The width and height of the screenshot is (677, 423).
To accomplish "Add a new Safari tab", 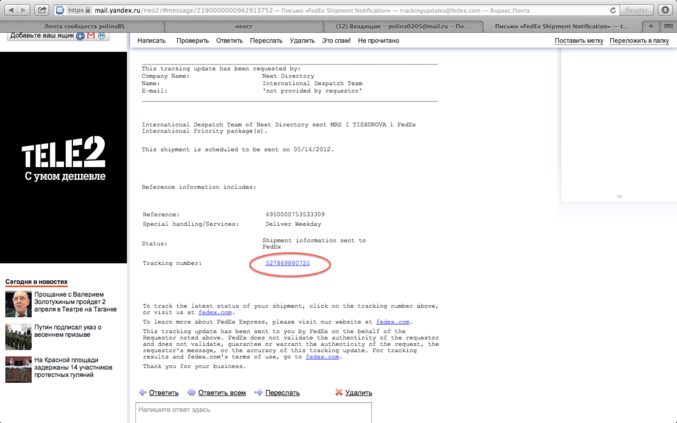I will click(651, 26).
